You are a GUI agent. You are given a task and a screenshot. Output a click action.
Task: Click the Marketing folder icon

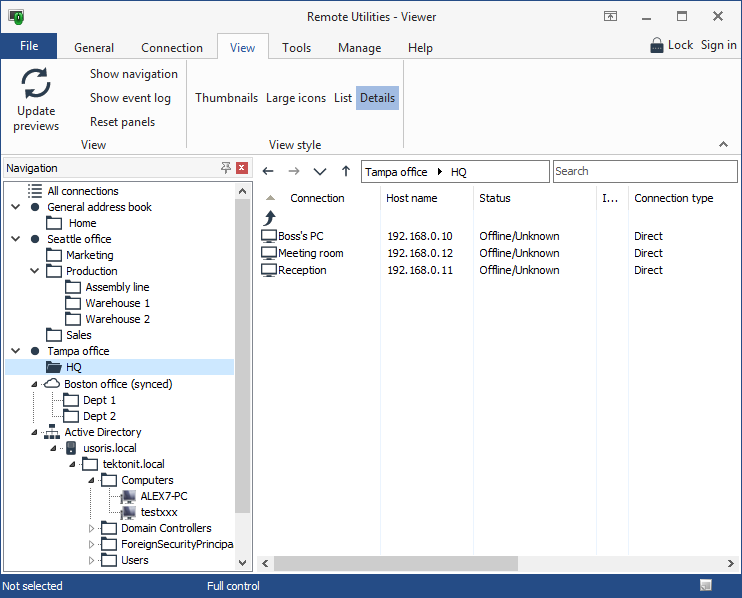point(54,255)
